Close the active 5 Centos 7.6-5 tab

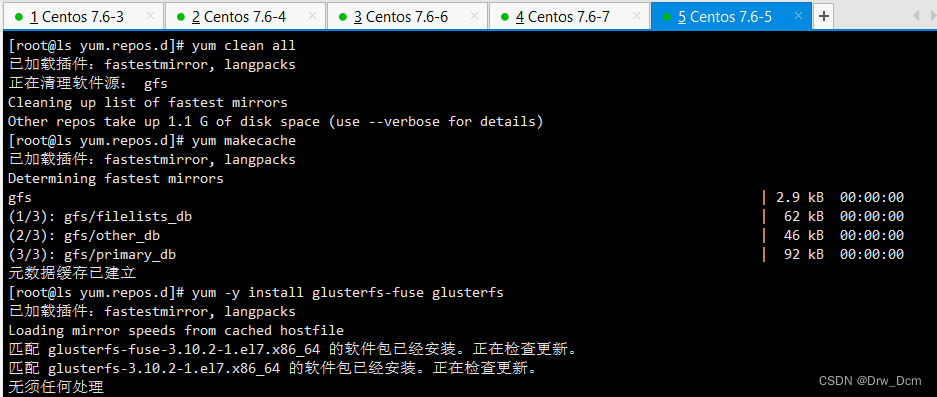tap(799, 16)
